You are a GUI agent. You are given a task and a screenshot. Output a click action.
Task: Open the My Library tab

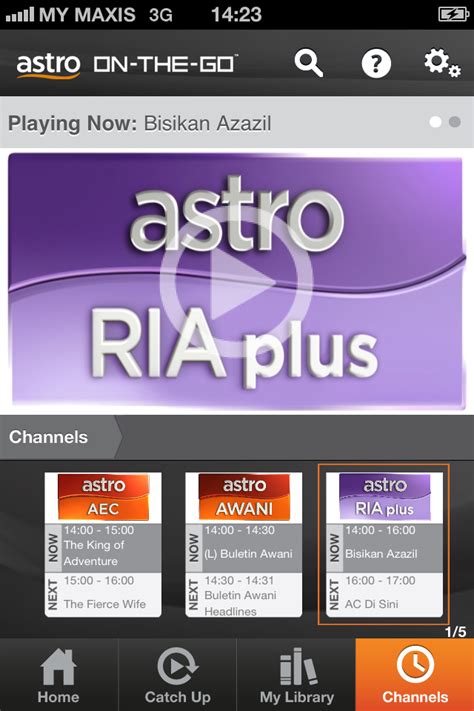pos(297,675)
